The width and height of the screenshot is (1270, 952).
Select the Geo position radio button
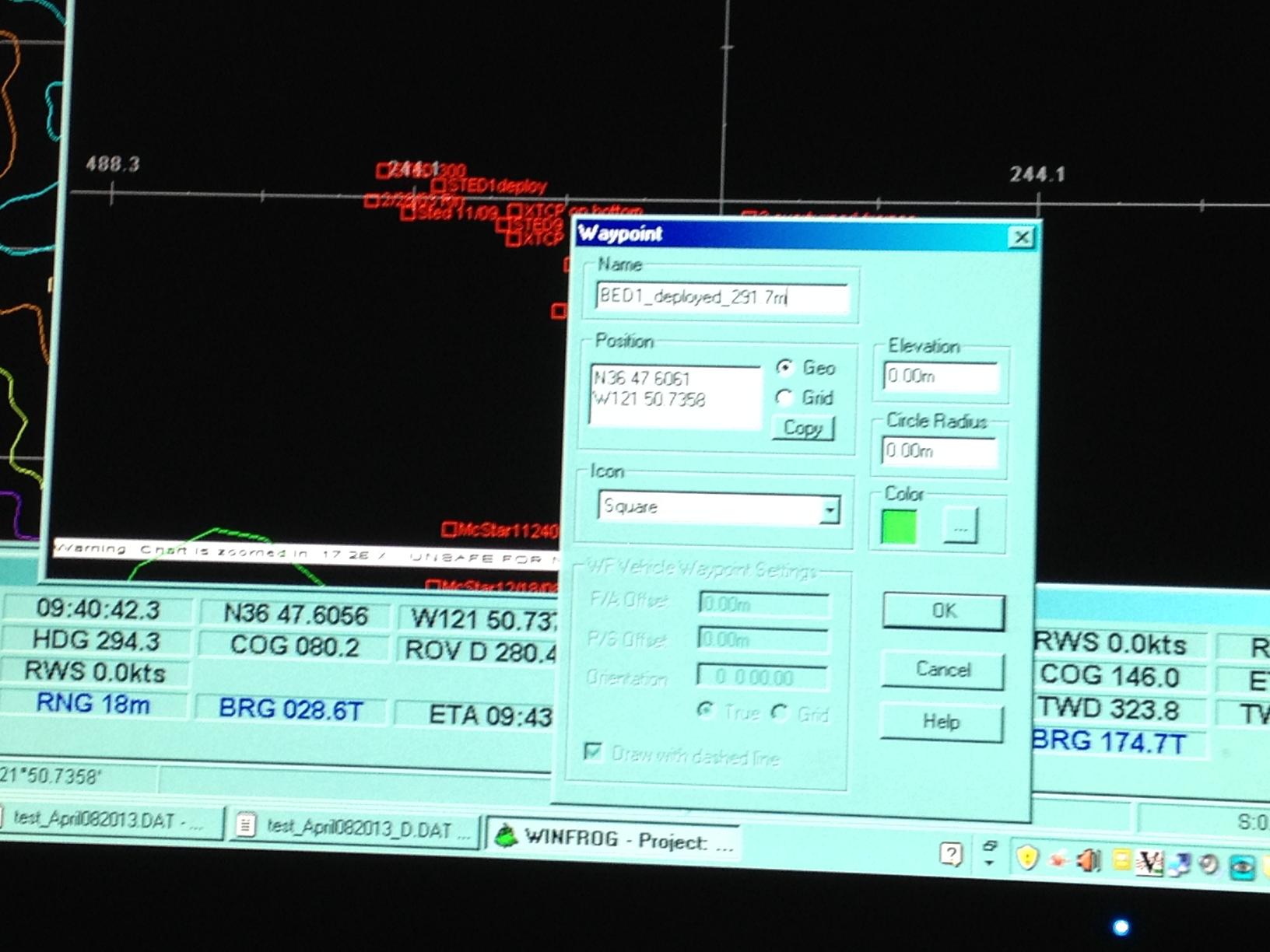(784, 367)
